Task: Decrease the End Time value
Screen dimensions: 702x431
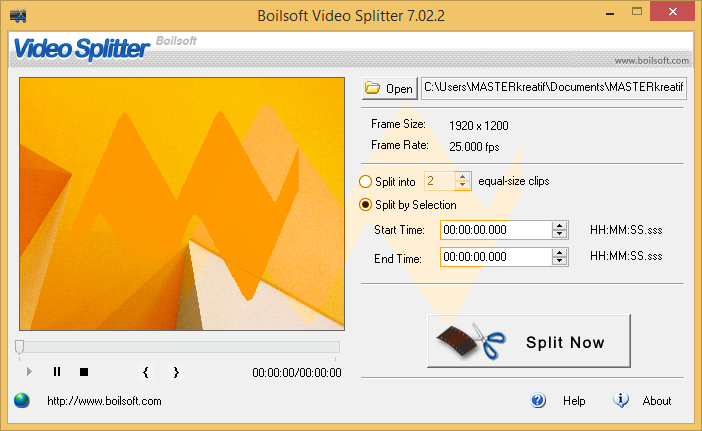Action: [559, 261]
